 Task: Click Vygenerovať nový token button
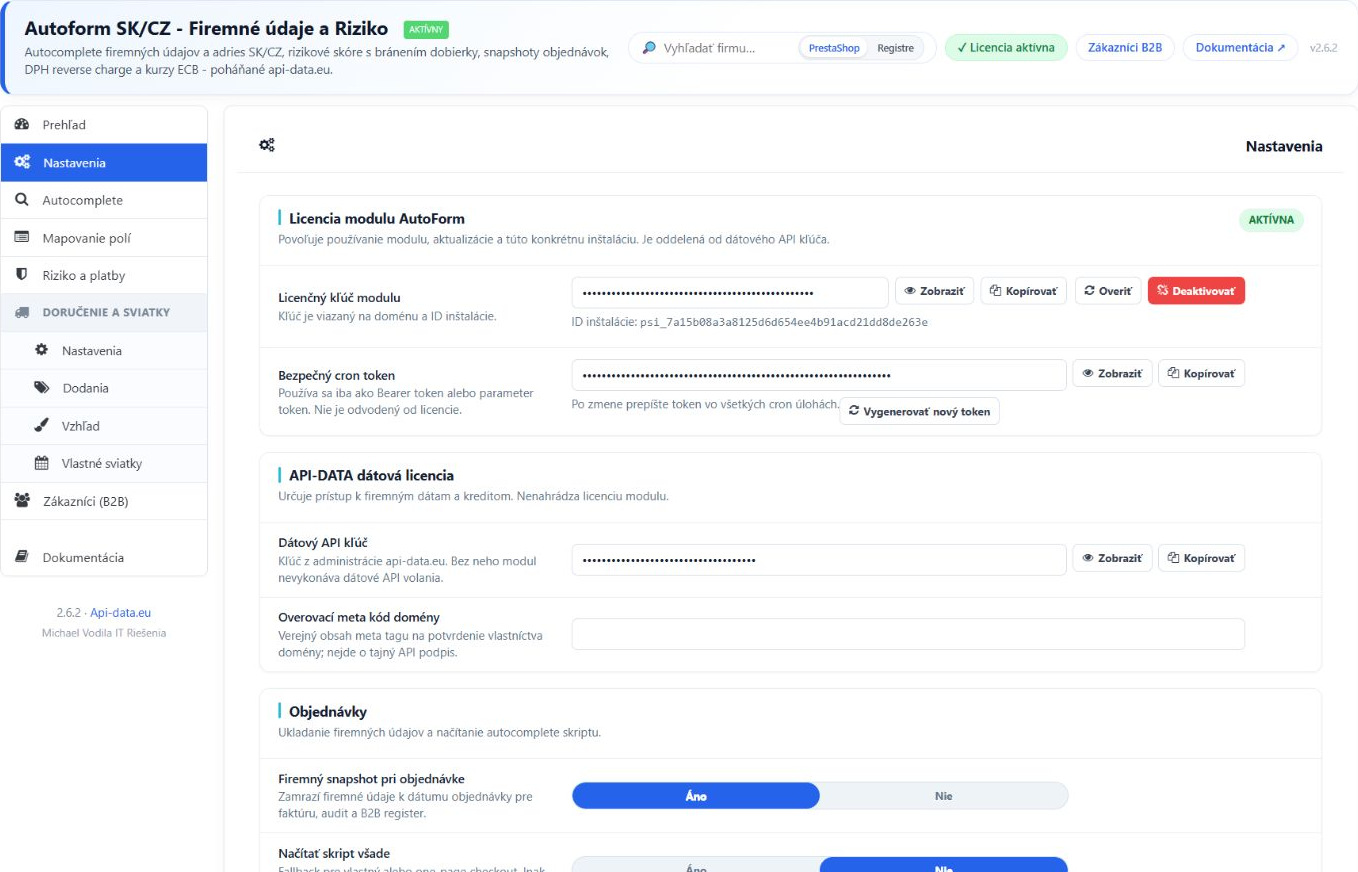(x=919, y=412)
